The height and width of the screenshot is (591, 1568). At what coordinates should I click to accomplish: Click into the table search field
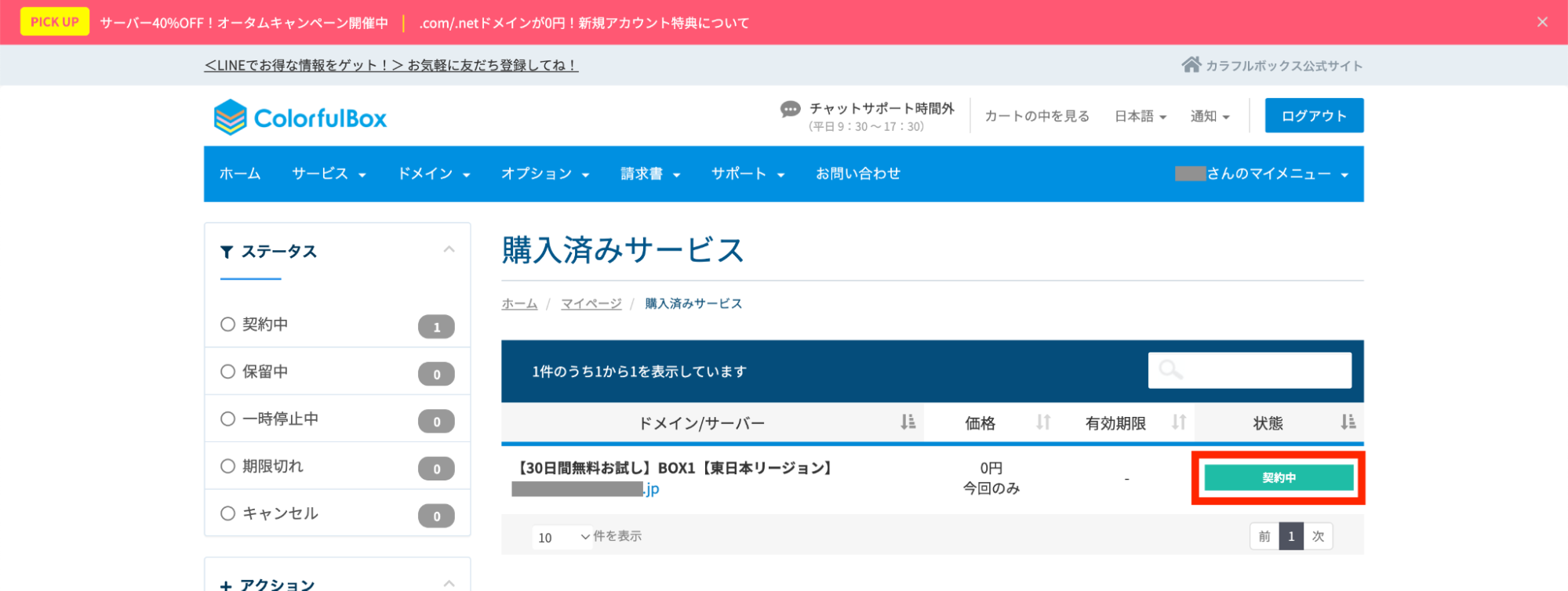[x=1250, y=370]
